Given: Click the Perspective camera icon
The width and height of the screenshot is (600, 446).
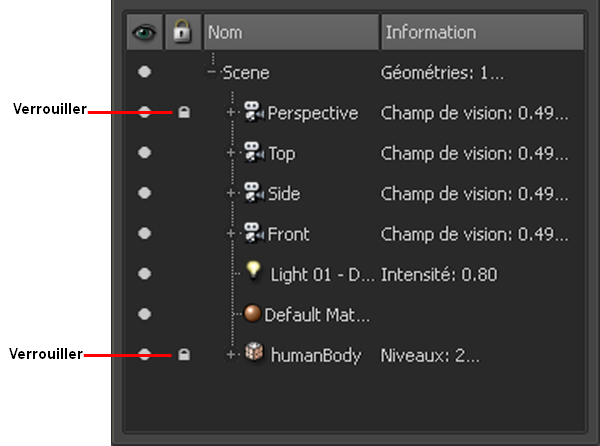Looking at the screenshot, I should click(x=253, y=113).
